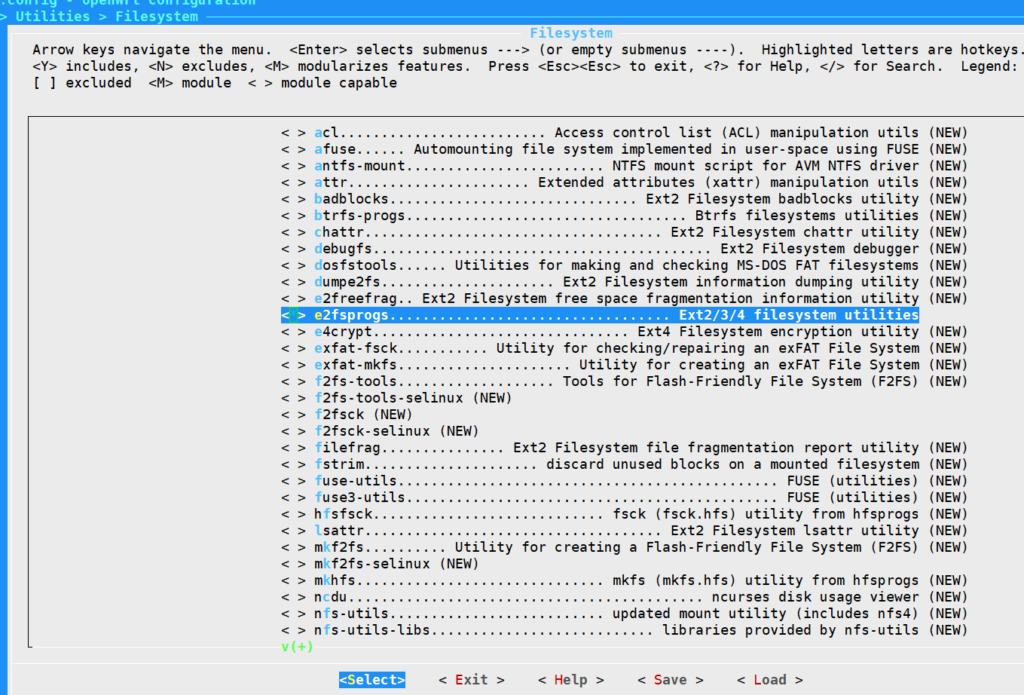Screen dimensions: 1024x695
Task: Click Filesystem in the breadcrumb path
Action: pyautogui.click(x=157, y=16)
